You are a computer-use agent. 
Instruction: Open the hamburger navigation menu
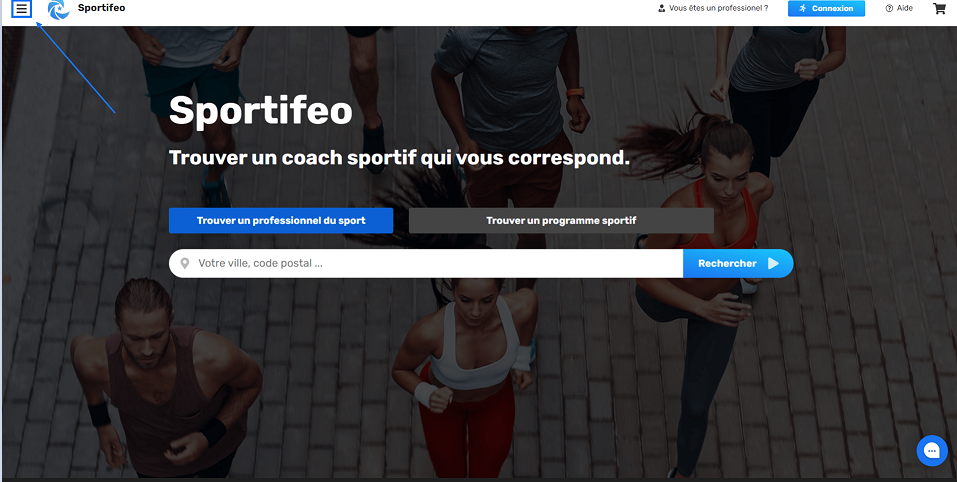click(x=21, y=9)
